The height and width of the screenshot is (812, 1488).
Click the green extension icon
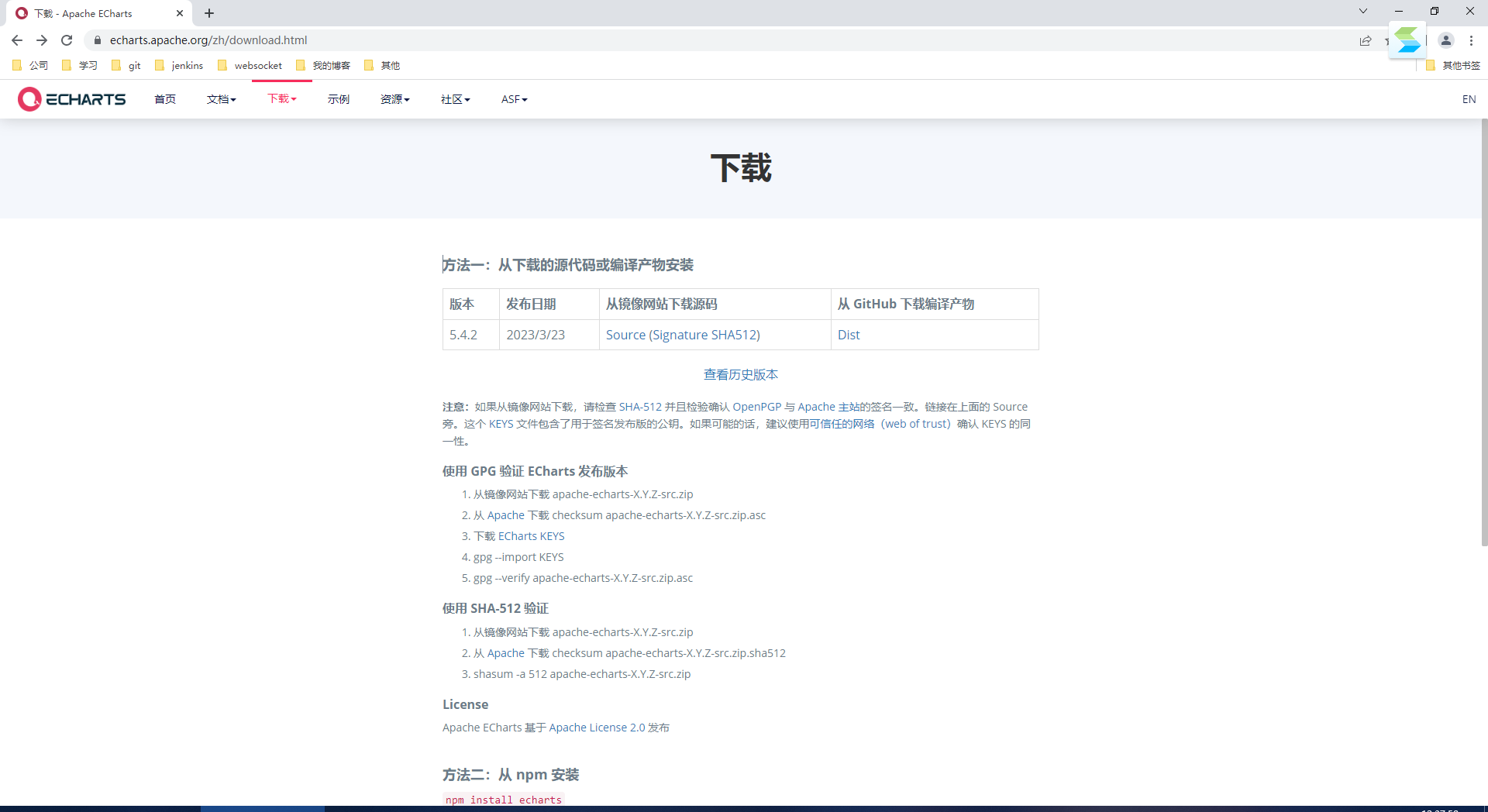(x=1408, y=40)
